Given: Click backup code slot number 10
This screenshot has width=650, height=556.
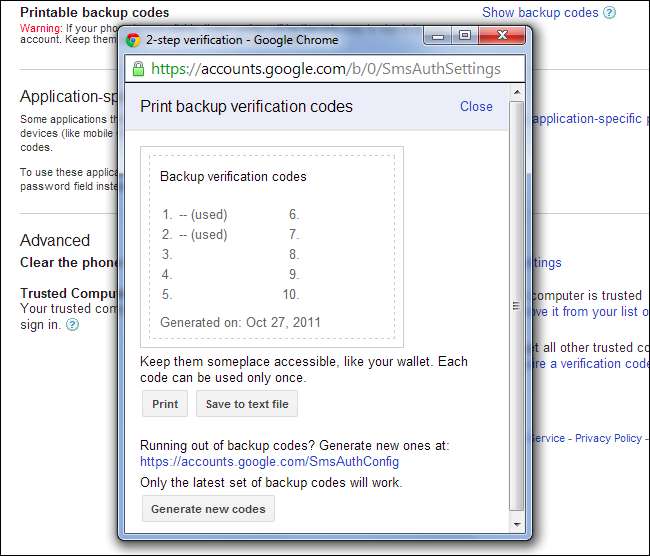Looking at the screenshot, I should click(x=291, y=294).
